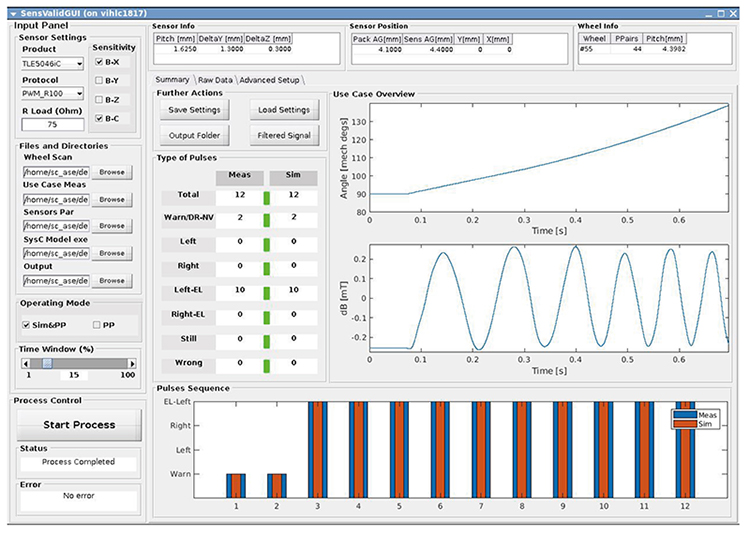Switch to the Raw Data tab
This screenshot has width=750, height=534.
(215, 79)
